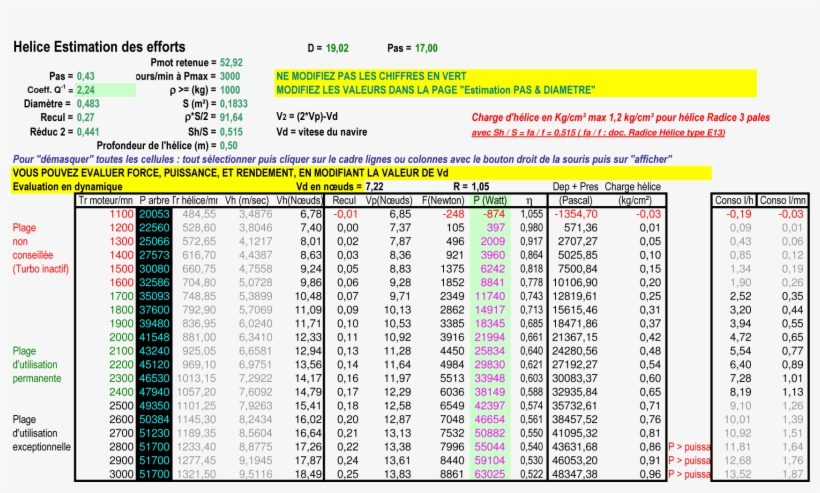Select the green Coeff. Q value 2,24 cell
The image size is (820, 493).
(x=106, y=90)
